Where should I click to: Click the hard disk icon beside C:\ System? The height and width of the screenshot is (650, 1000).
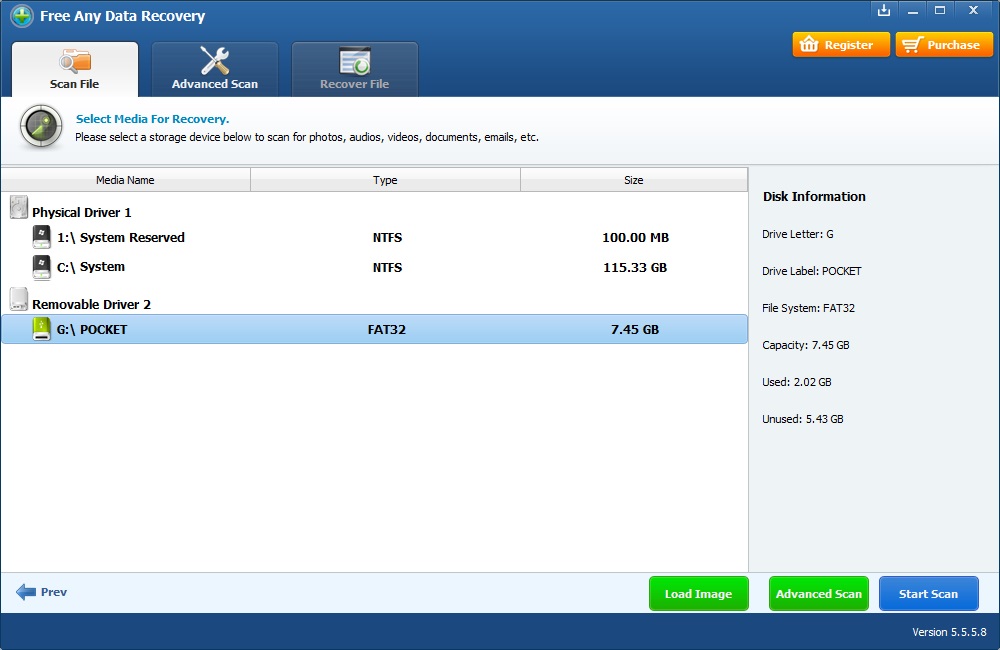point(41,267)
